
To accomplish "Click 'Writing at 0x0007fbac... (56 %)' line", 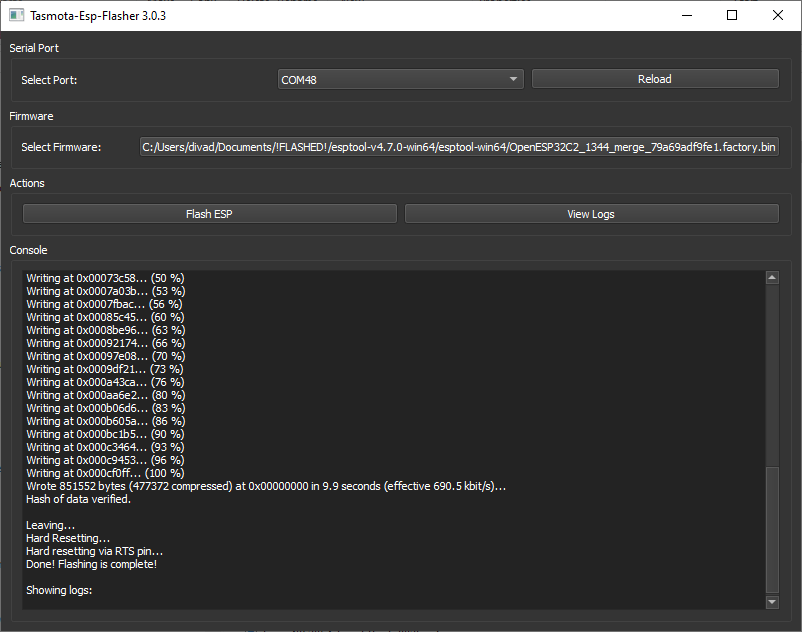I will 104,304.
